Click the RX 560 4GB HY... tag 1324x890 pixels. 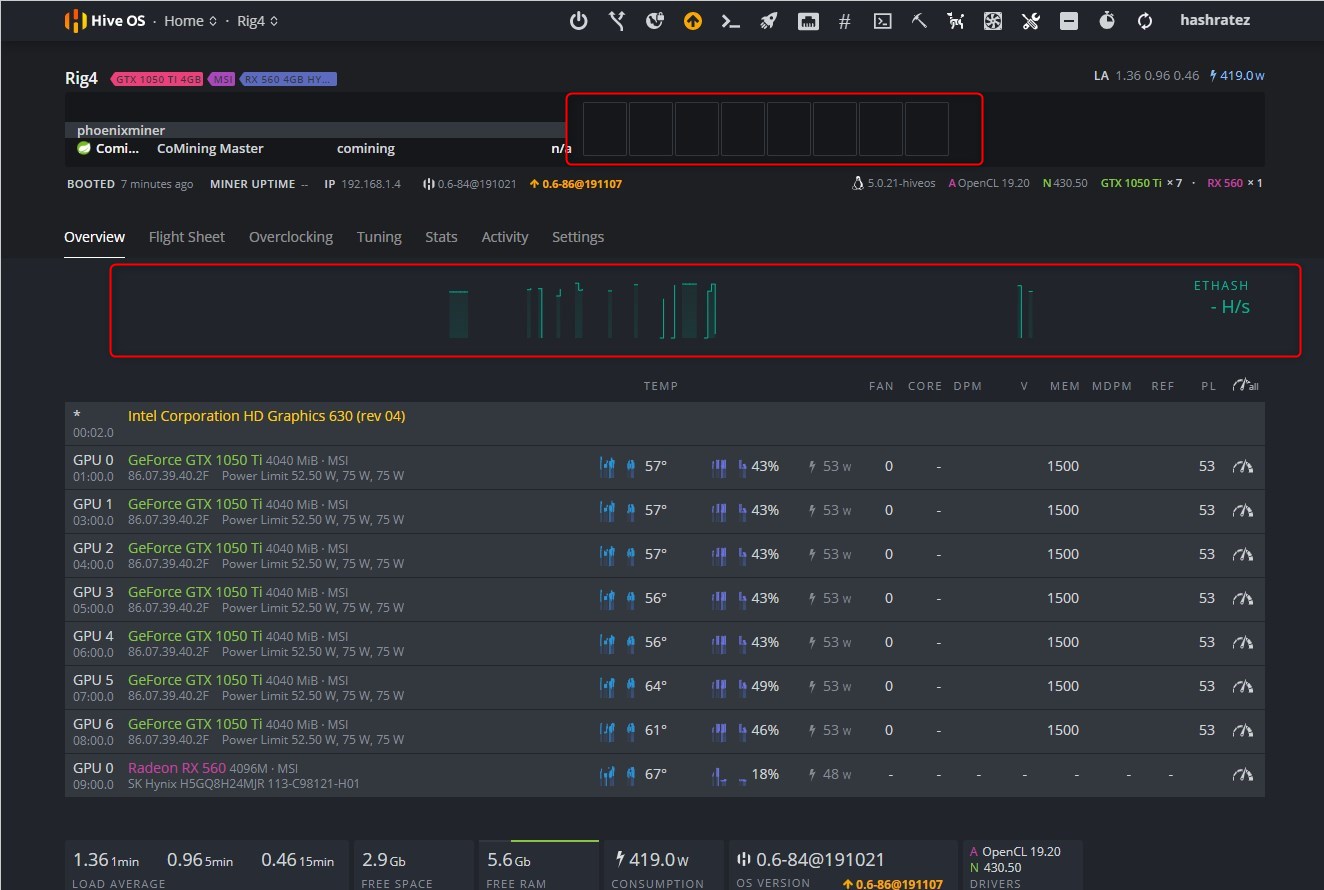[x=289, y=79]
